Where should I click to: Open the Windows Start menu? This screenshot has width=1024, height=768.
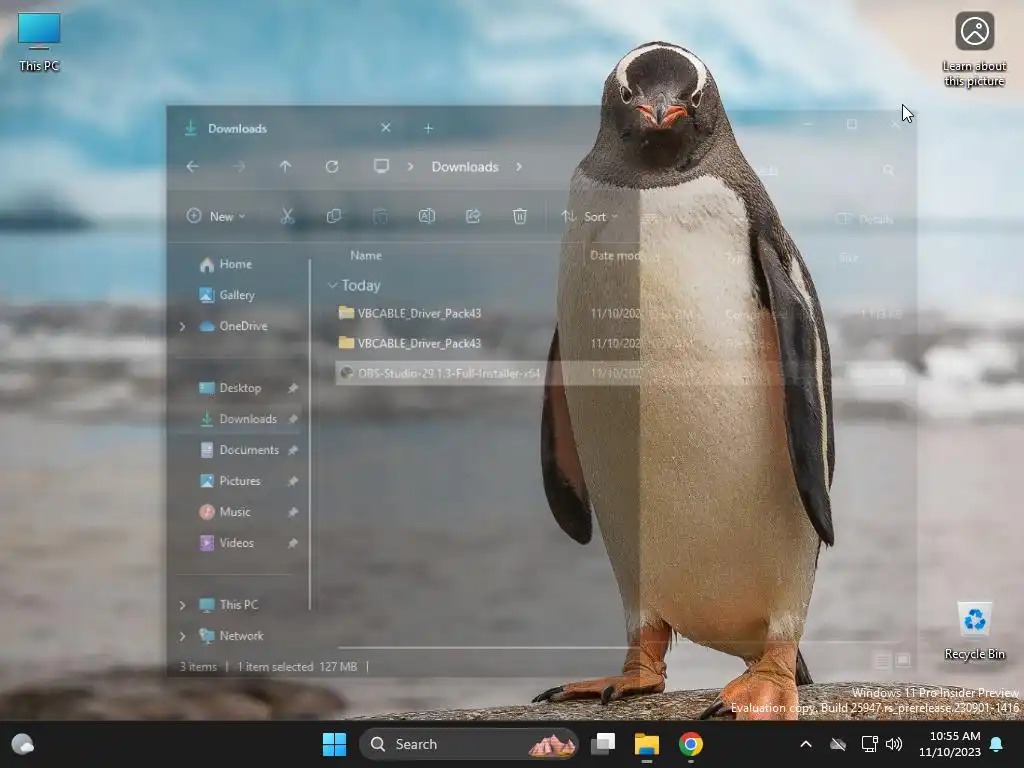coord(334,744)
